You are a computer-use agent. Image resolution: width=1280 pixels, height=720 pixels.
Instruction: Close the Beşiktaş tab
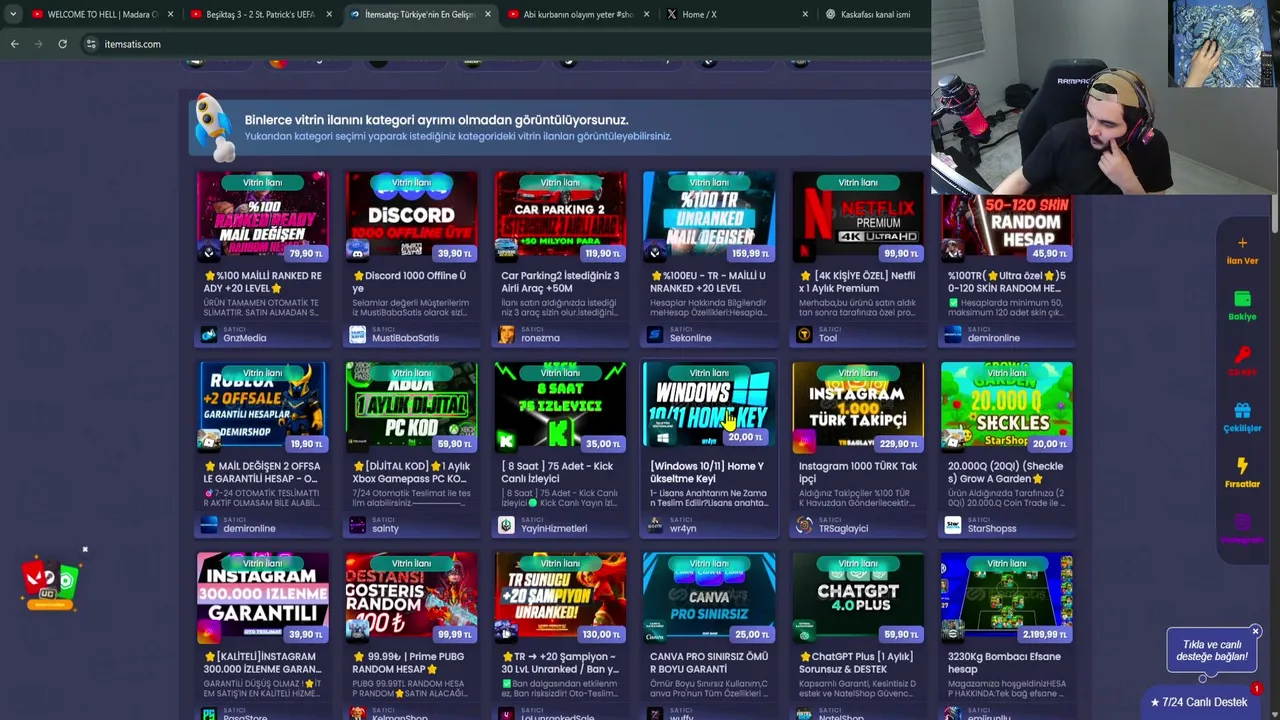tap(329, 14)
